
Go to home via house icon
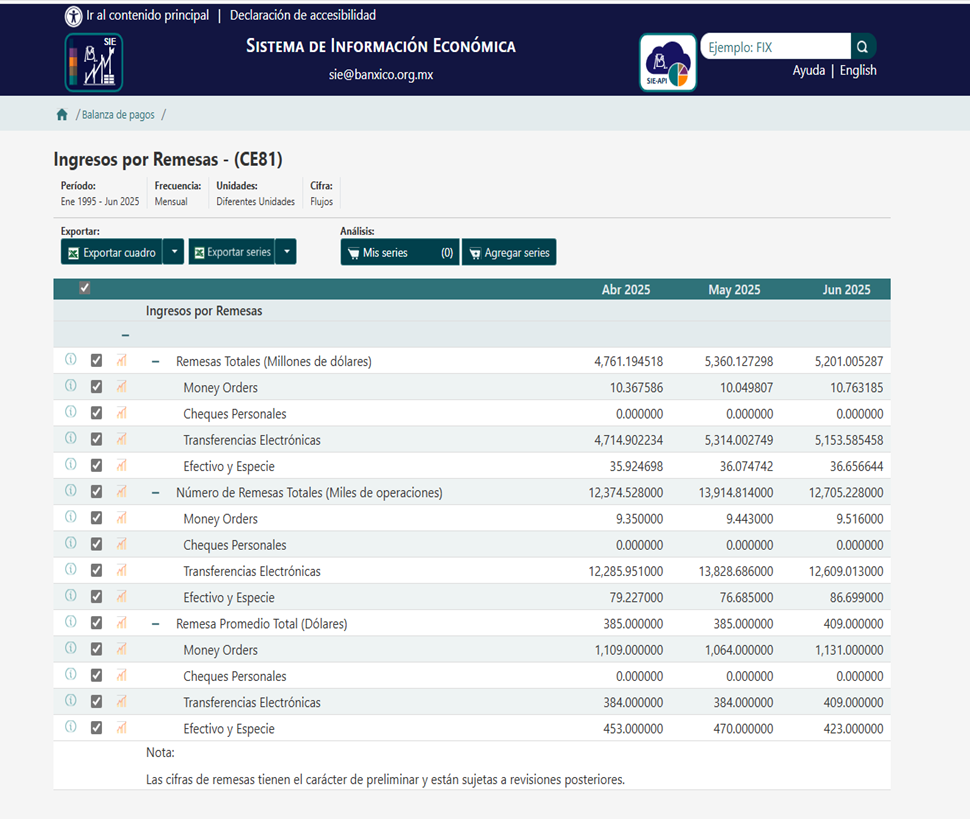(62, 115)
